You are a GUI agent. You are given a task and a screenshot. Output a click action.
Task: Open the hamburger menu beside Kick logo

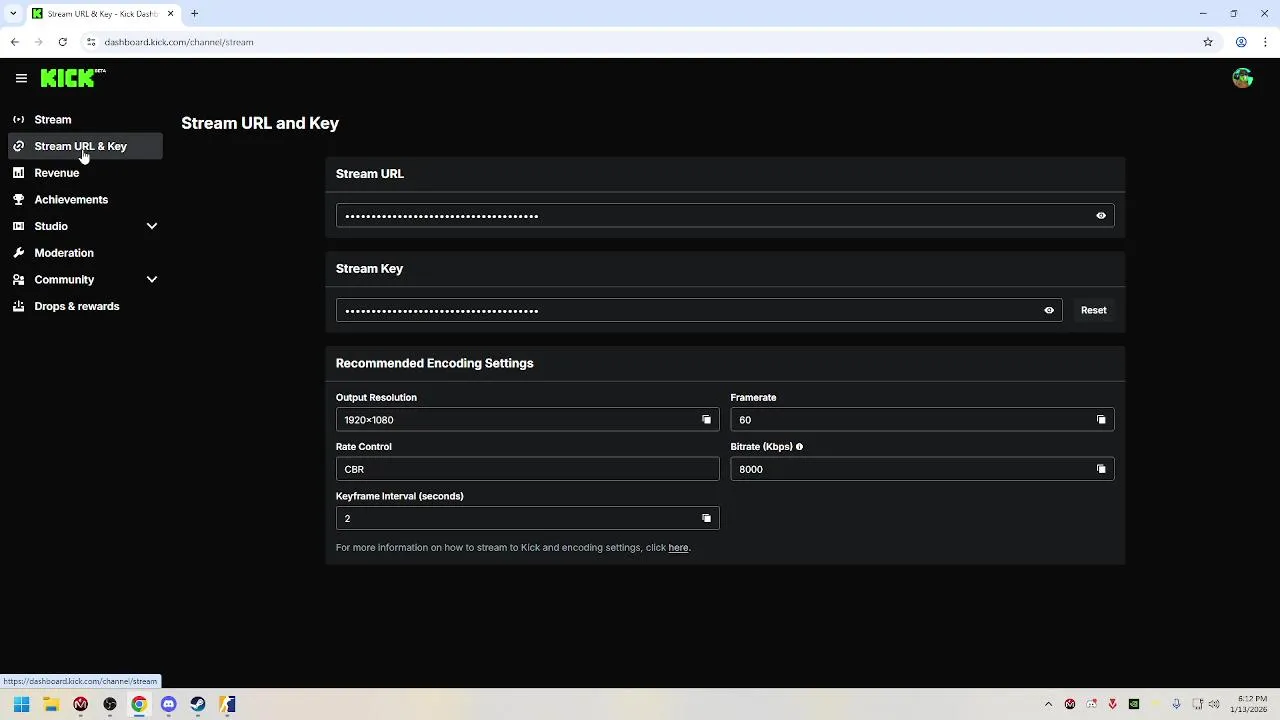[21, 78]
